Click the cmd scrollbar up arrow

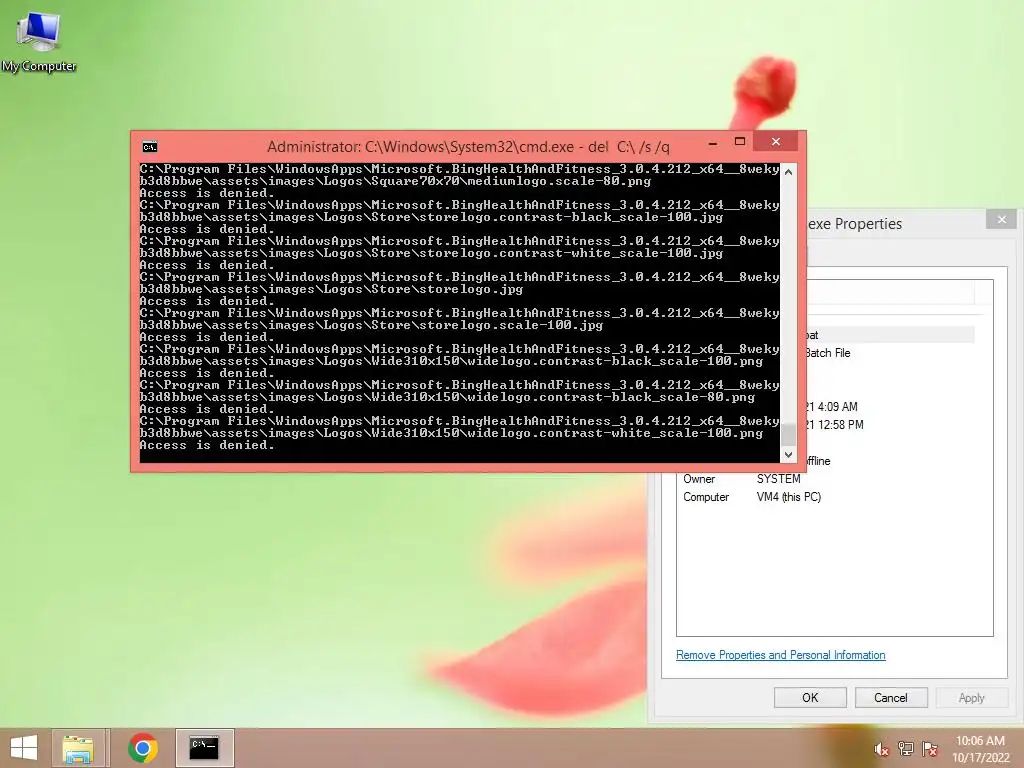point(788,172)
